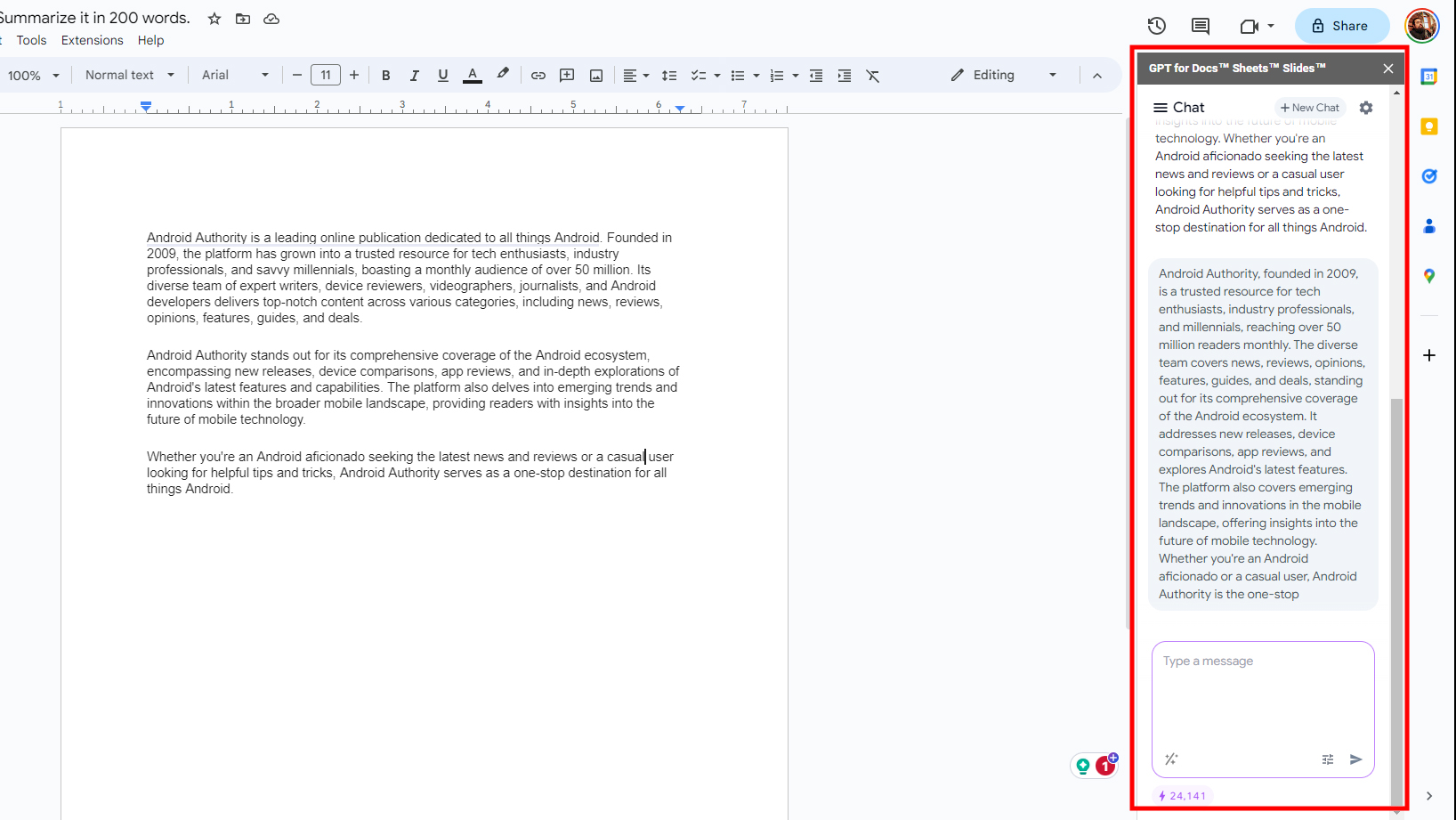The image size is (1456, 820).
Task: Insert a link using the toolbar
Action: tap(538, 76)
